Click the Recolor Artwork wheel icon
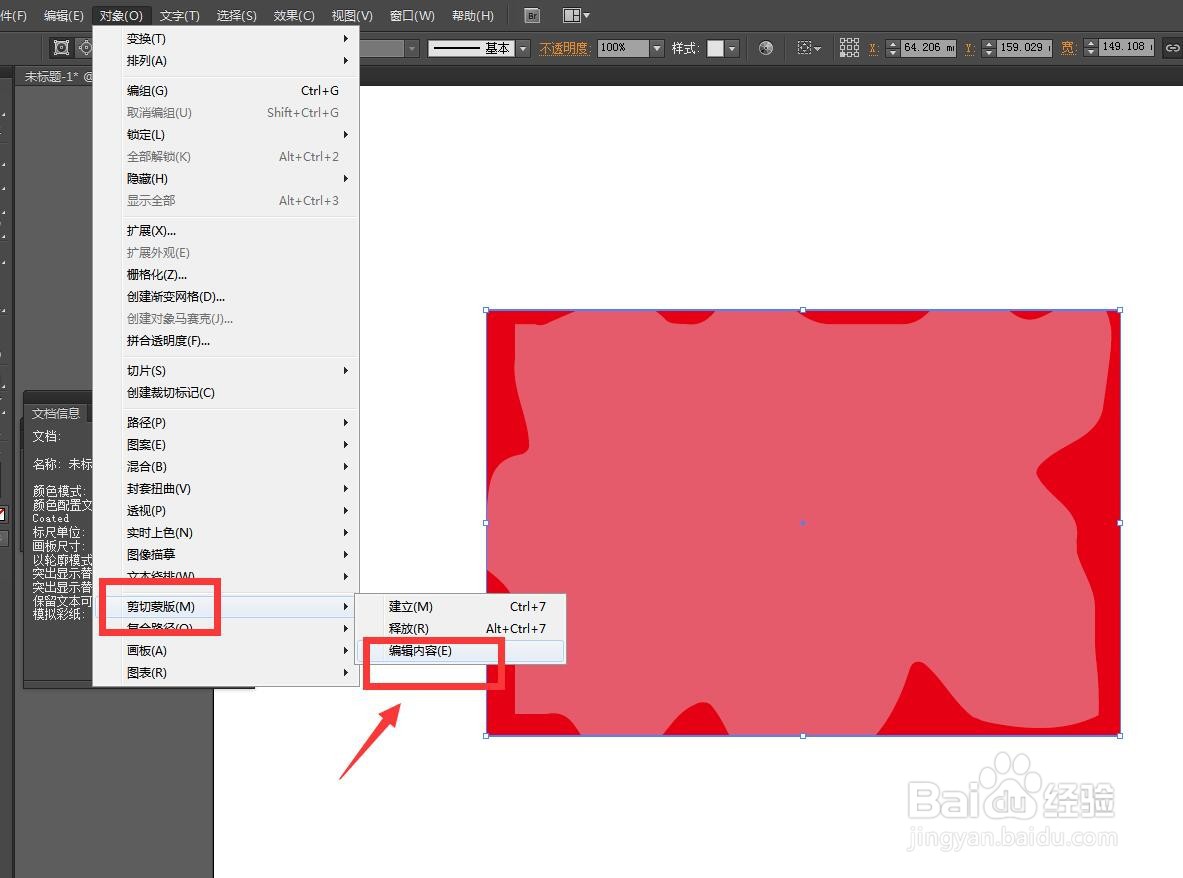 tap(766, 48)
